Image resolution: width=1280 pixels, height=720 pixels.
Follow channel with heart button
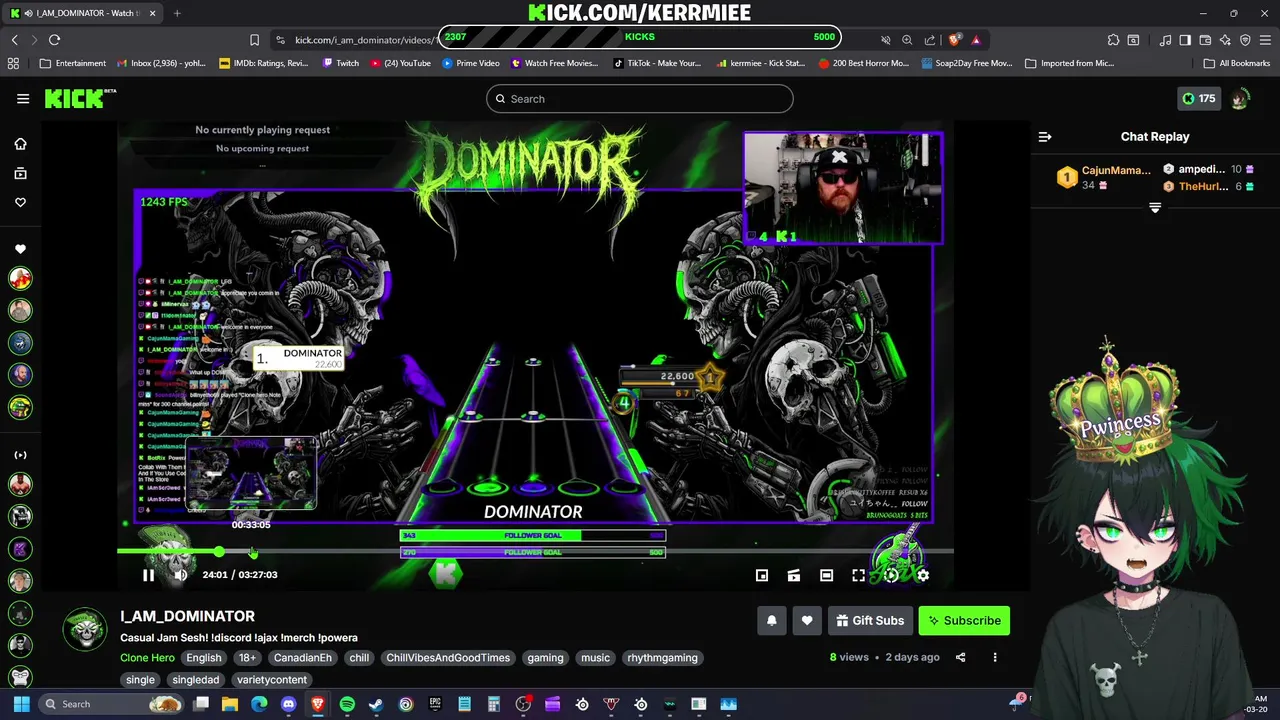[807, 621]
